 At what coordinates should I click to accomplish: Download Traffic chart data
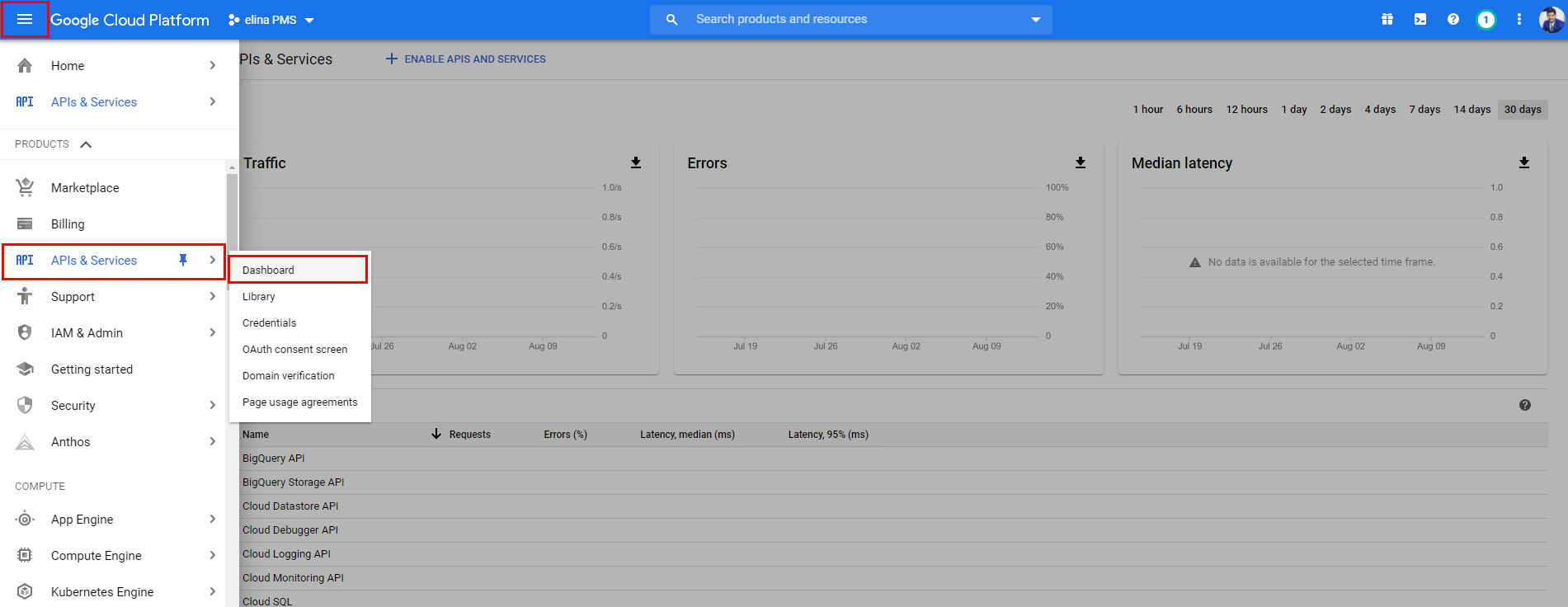pyautogui.click(x=636, y=162)
